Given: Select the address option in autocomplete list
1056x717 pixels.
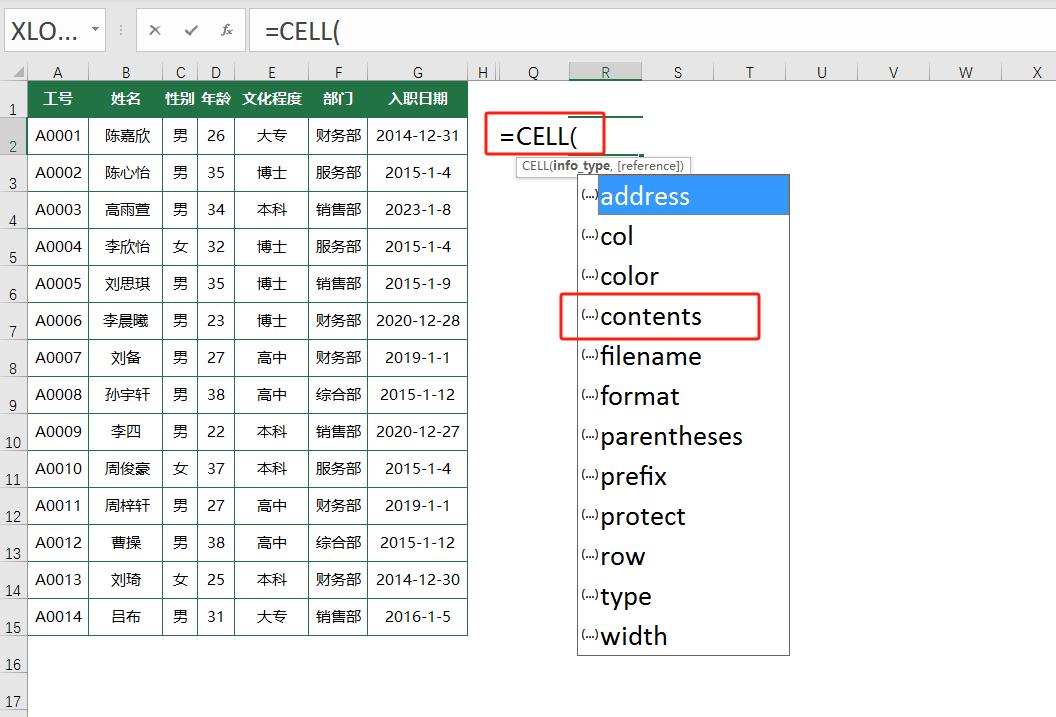Looking at the screenshot, I should (x=684, y=196).
